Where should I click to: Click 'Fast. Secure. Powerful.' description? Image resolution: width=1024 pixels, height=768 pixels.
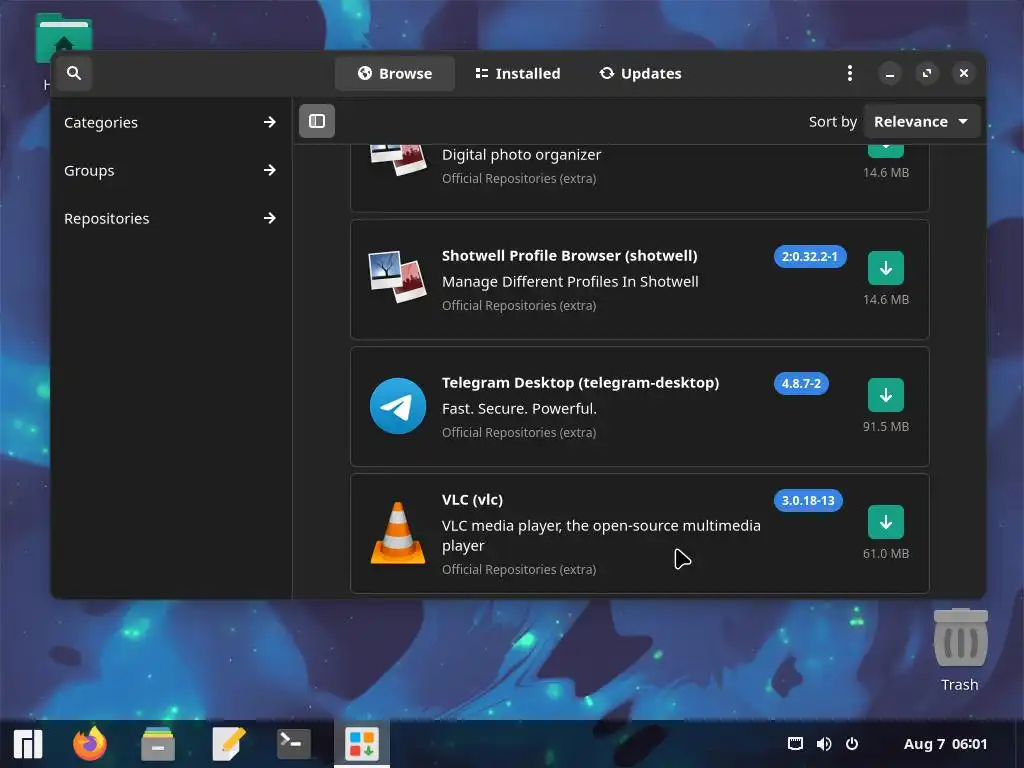(519, 409)
